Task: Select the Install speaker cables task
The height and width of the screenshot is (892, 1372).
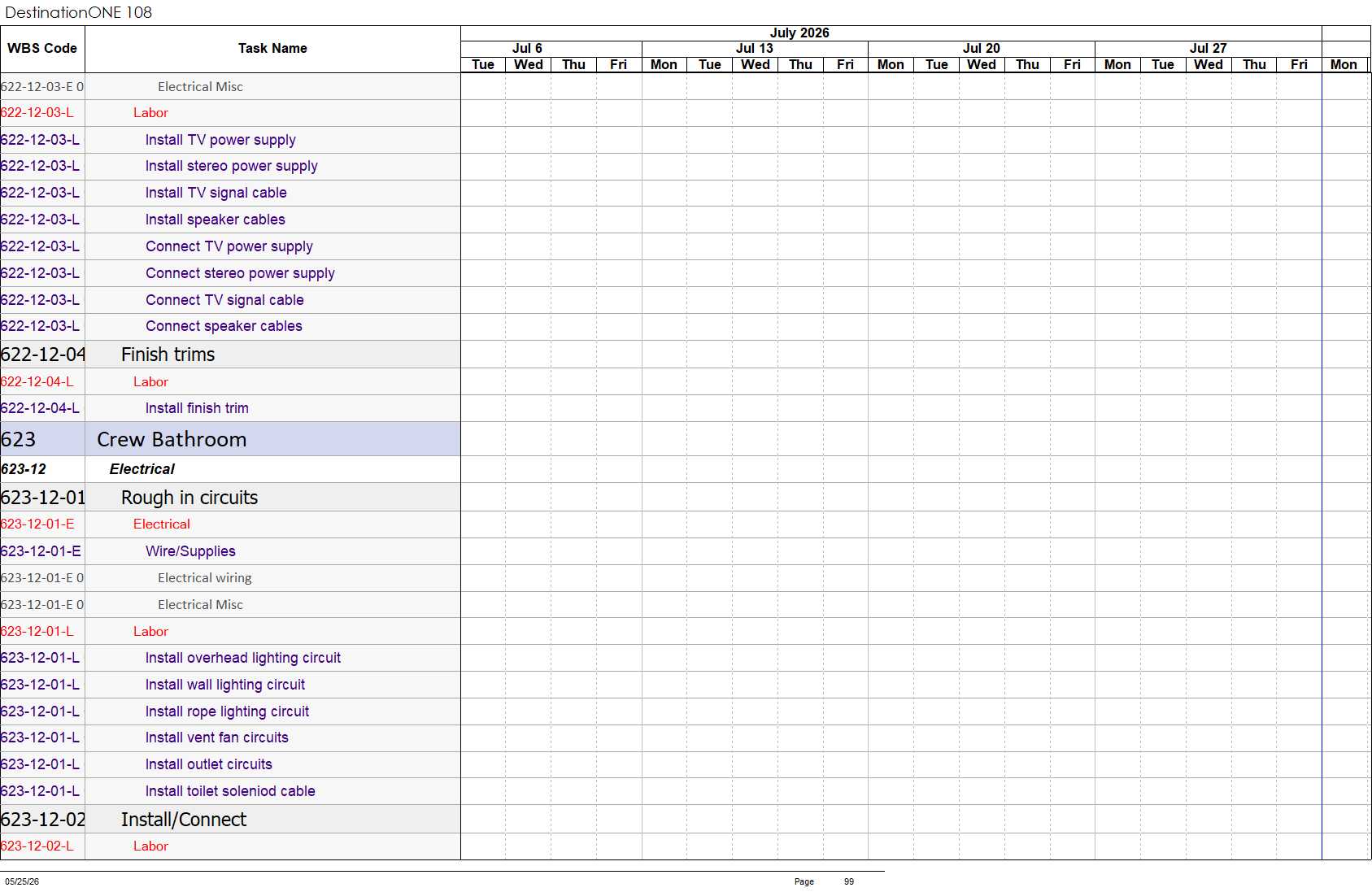Action: [215, 220]
